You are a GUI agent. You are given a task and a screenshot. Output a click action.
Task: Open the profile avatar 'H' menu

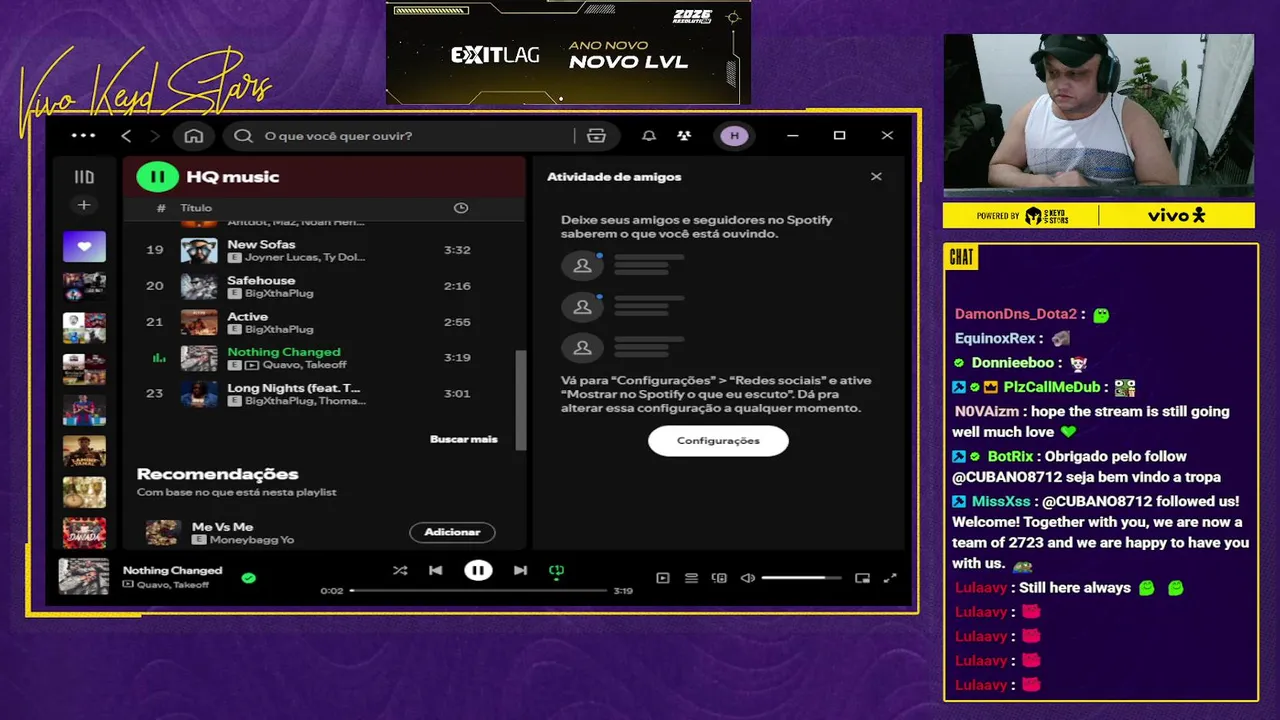(734, 136)
